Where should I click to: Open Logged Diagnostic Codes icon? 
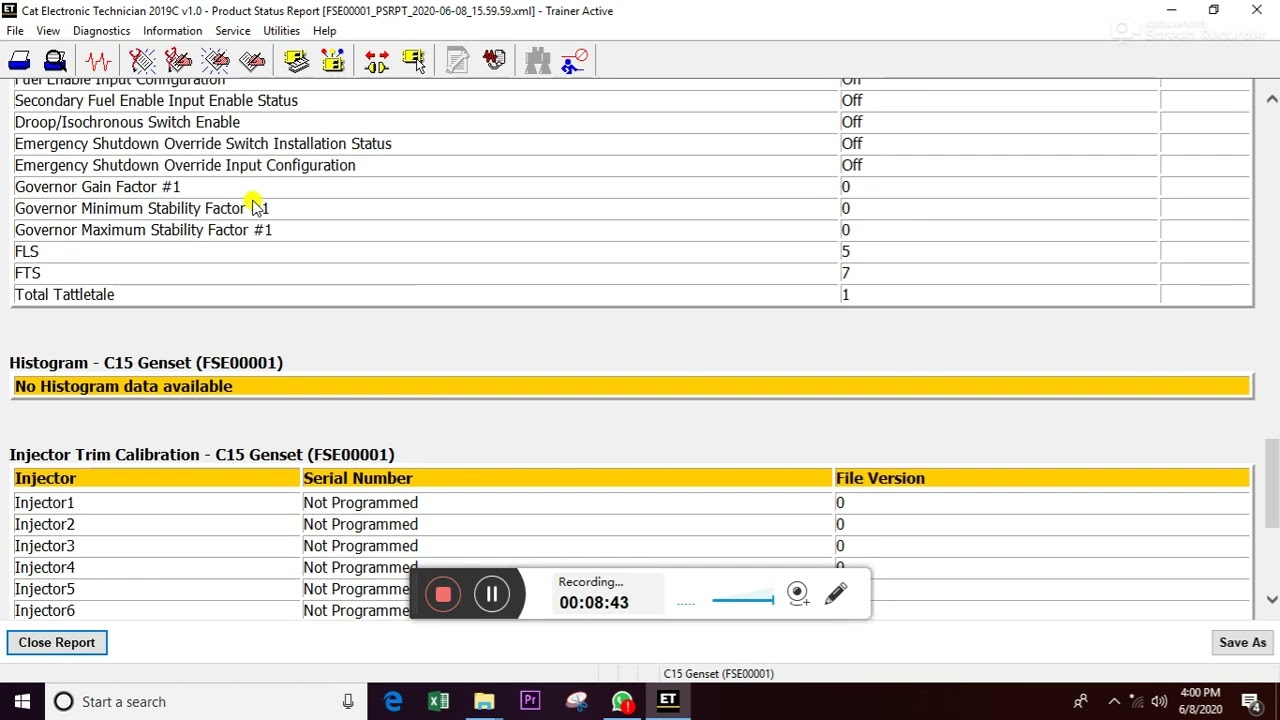[x=178, y=61]
